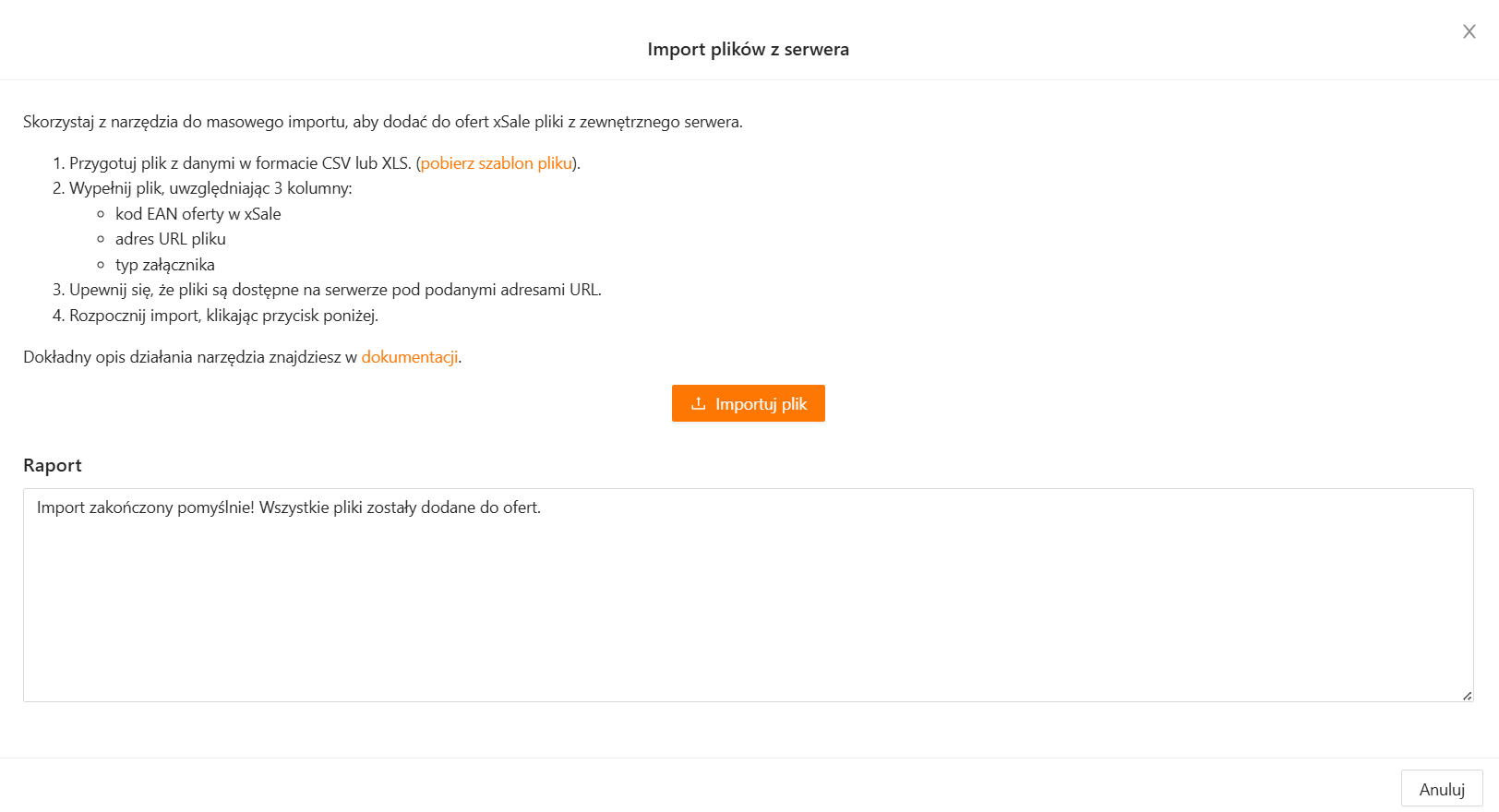Click the Raport section heading

point(53,466)
